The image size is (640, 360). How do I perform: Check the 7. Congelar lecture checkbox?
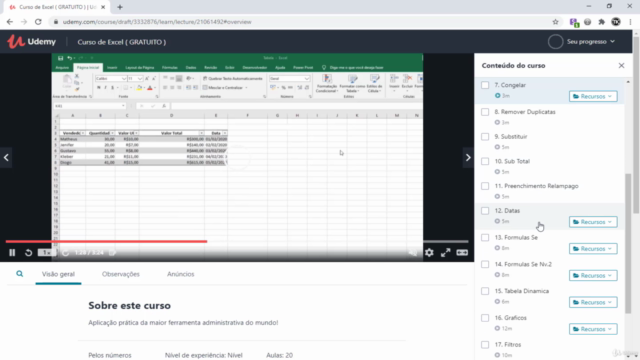point(485,85)
